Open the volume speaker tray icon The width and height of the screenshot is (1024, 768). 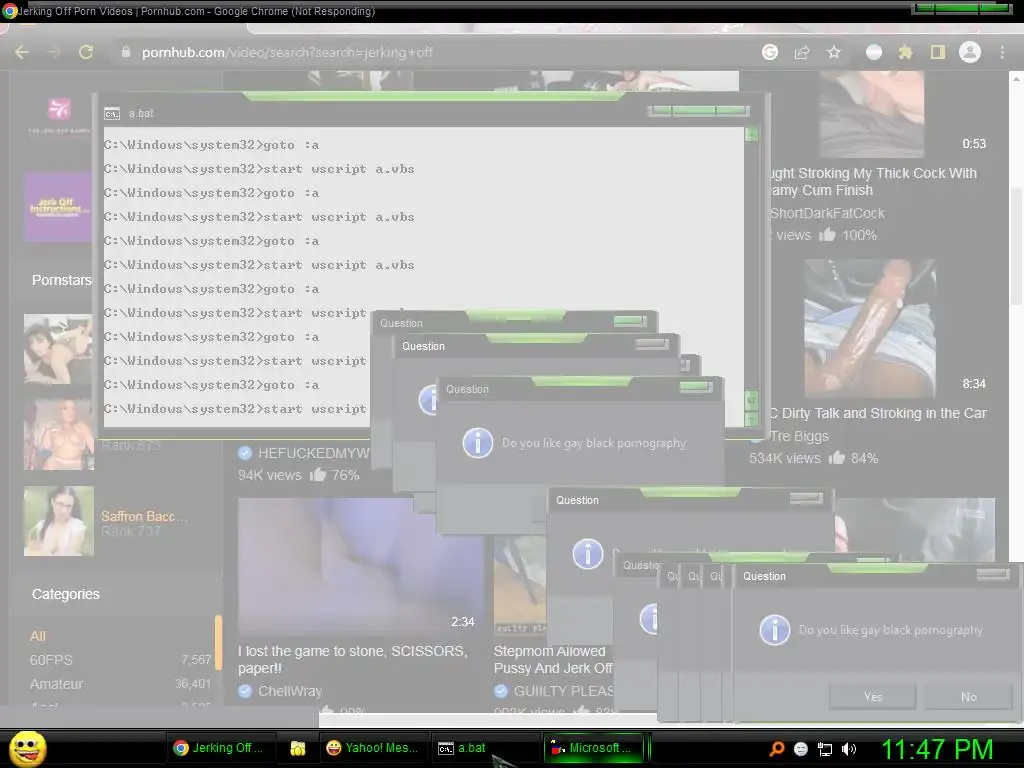(x=849, y=749)
